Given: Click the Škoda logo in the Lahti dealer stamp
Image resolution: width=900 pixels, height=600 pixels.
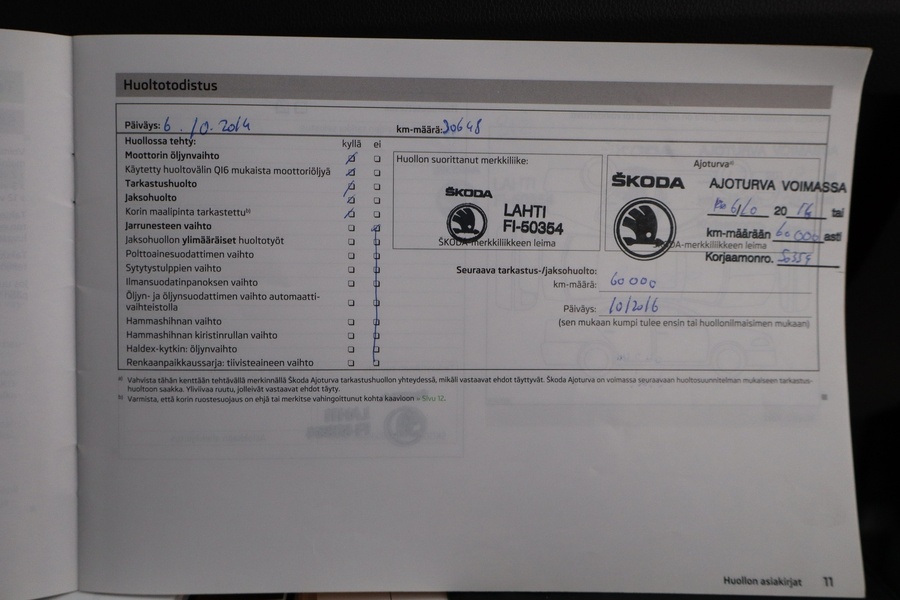Looking at the screenshot, I should point(466,222).
